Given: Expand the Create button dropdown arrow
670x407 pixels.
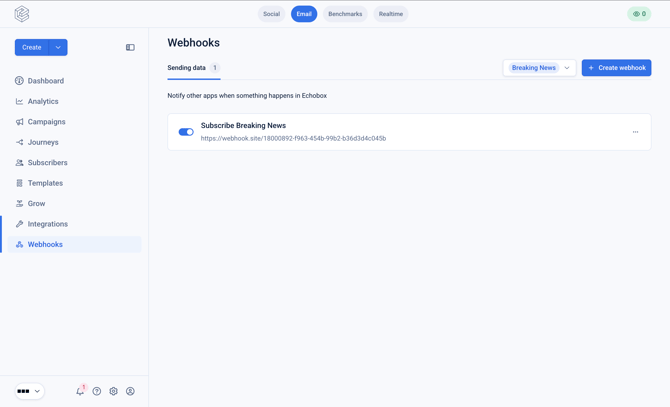Looking at the screenshot, I should pos(58,47).
